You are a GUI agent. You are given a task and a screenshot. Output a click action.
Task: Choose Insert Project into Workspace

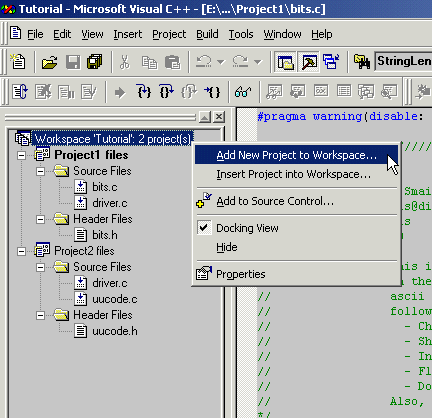pos(296,174)
